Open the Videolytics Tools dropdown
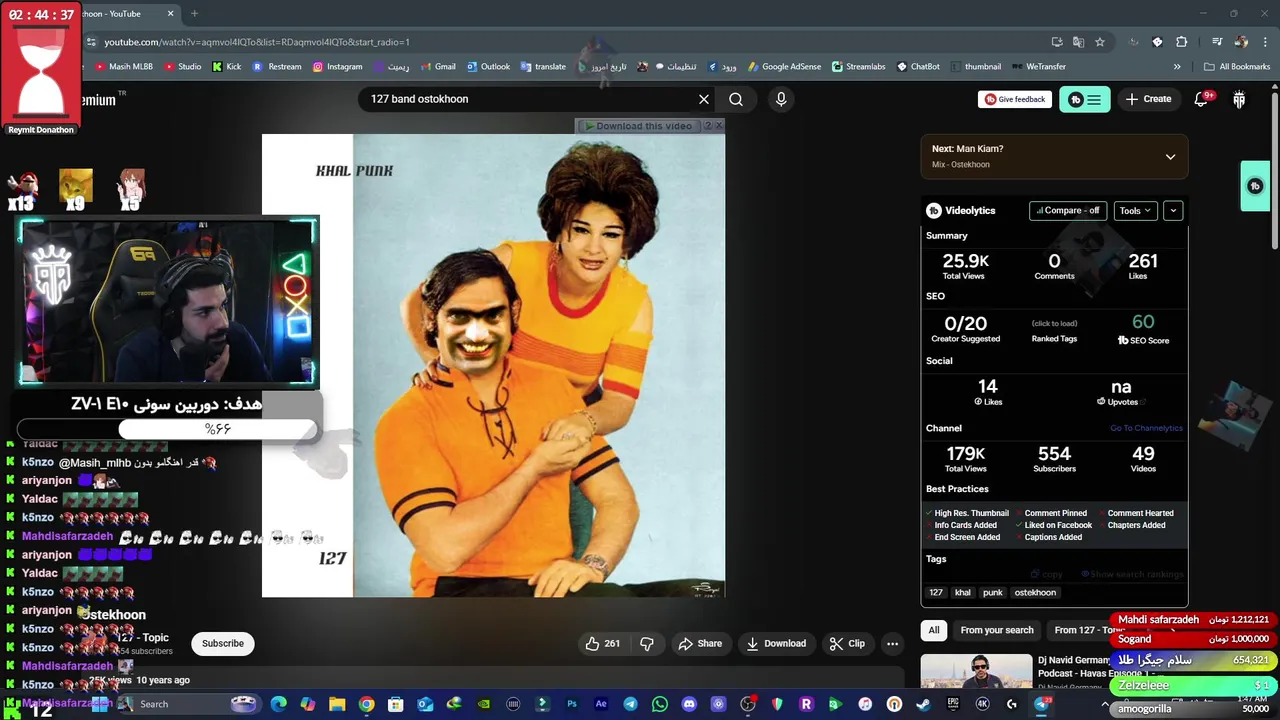Image resolution: width=1280 pixels, height=720 pixels. (x=1135, y=211)
